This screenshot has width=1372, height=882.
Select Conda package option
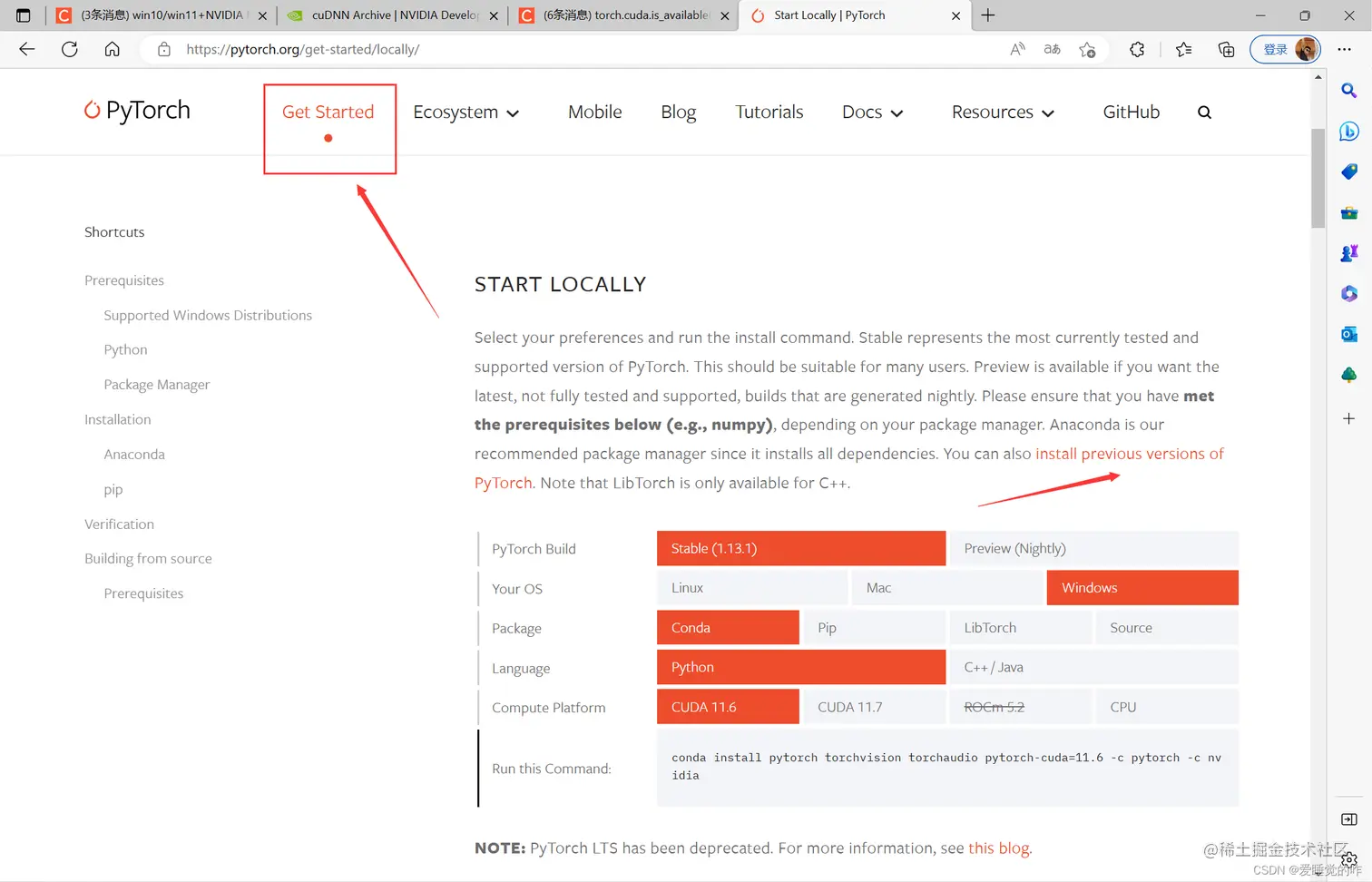(728, 627)
